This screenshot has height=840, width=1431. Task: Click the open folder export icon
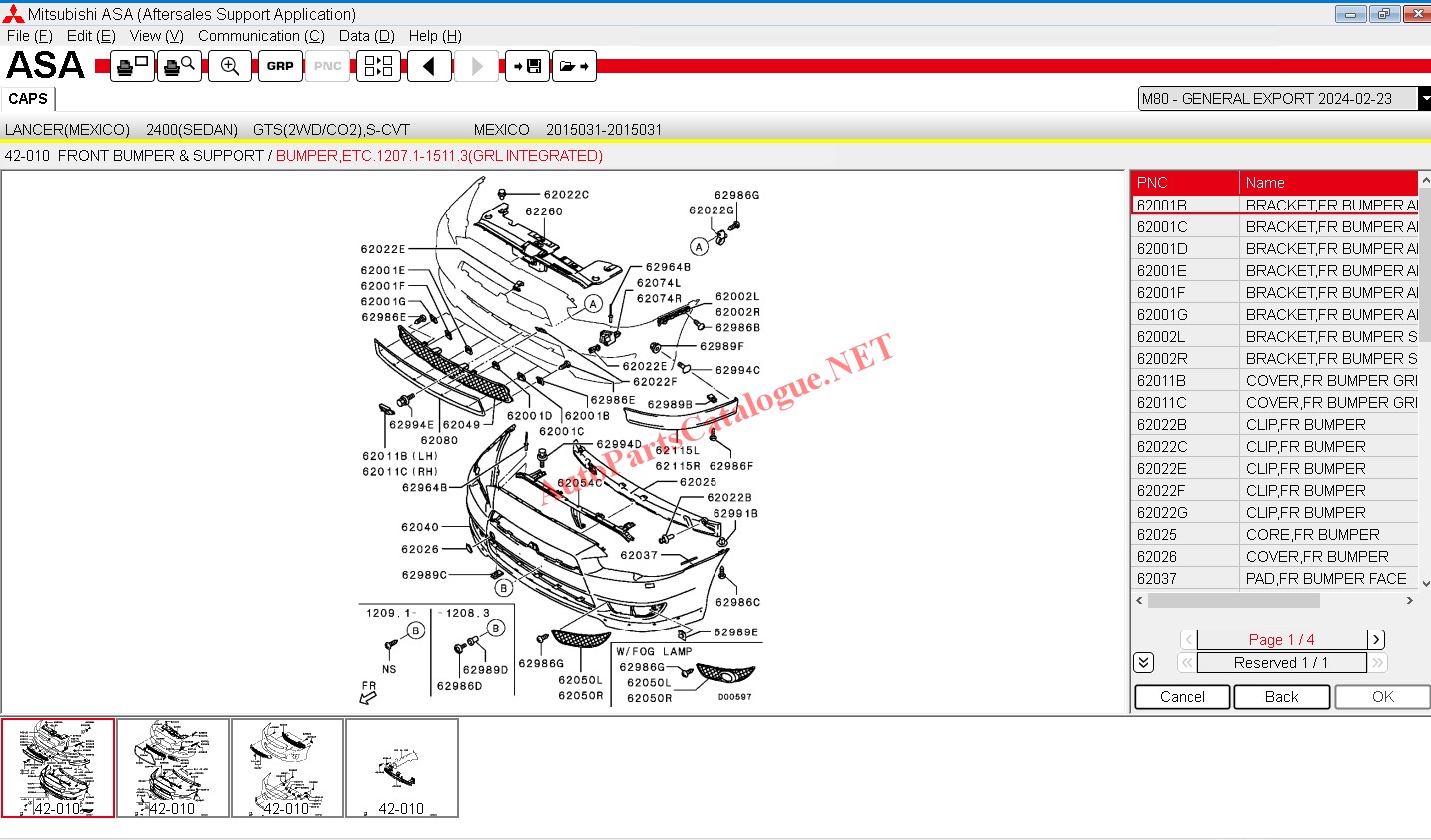tap(574, 66)
